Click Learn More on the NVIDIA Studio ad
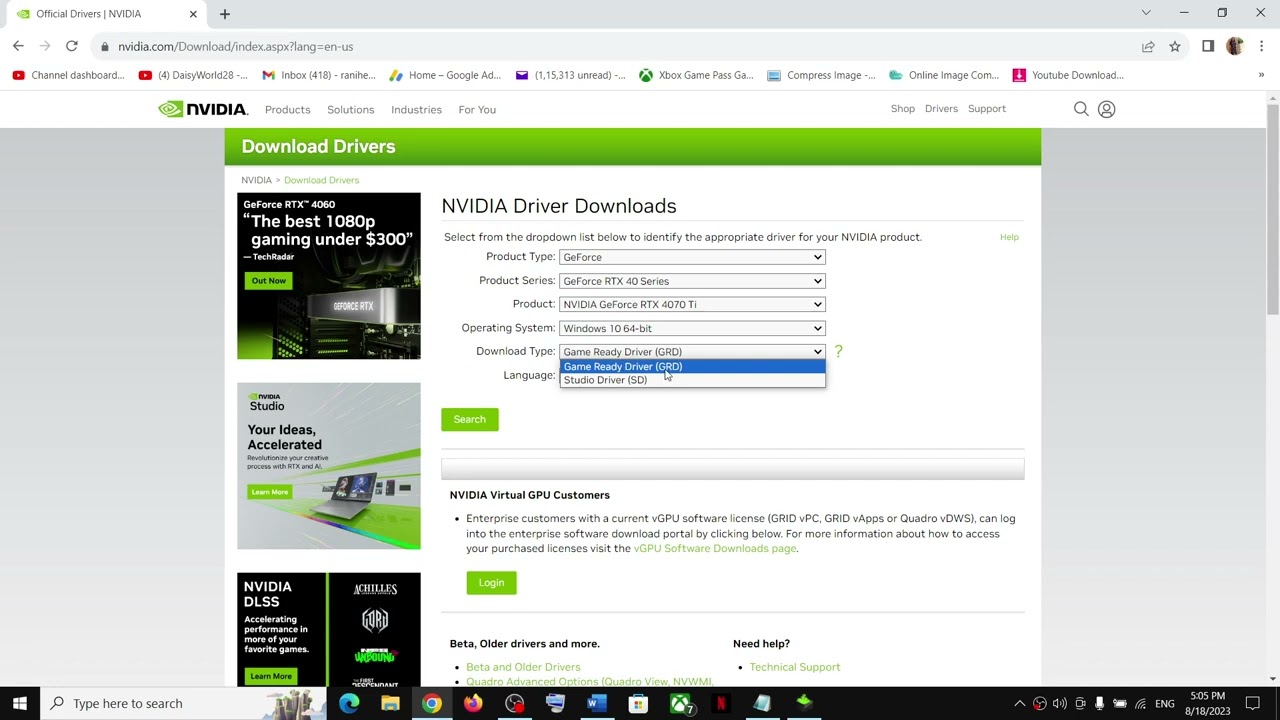Image resolution: width=1280 pixels, height=720 pixels. coord(270,492)
